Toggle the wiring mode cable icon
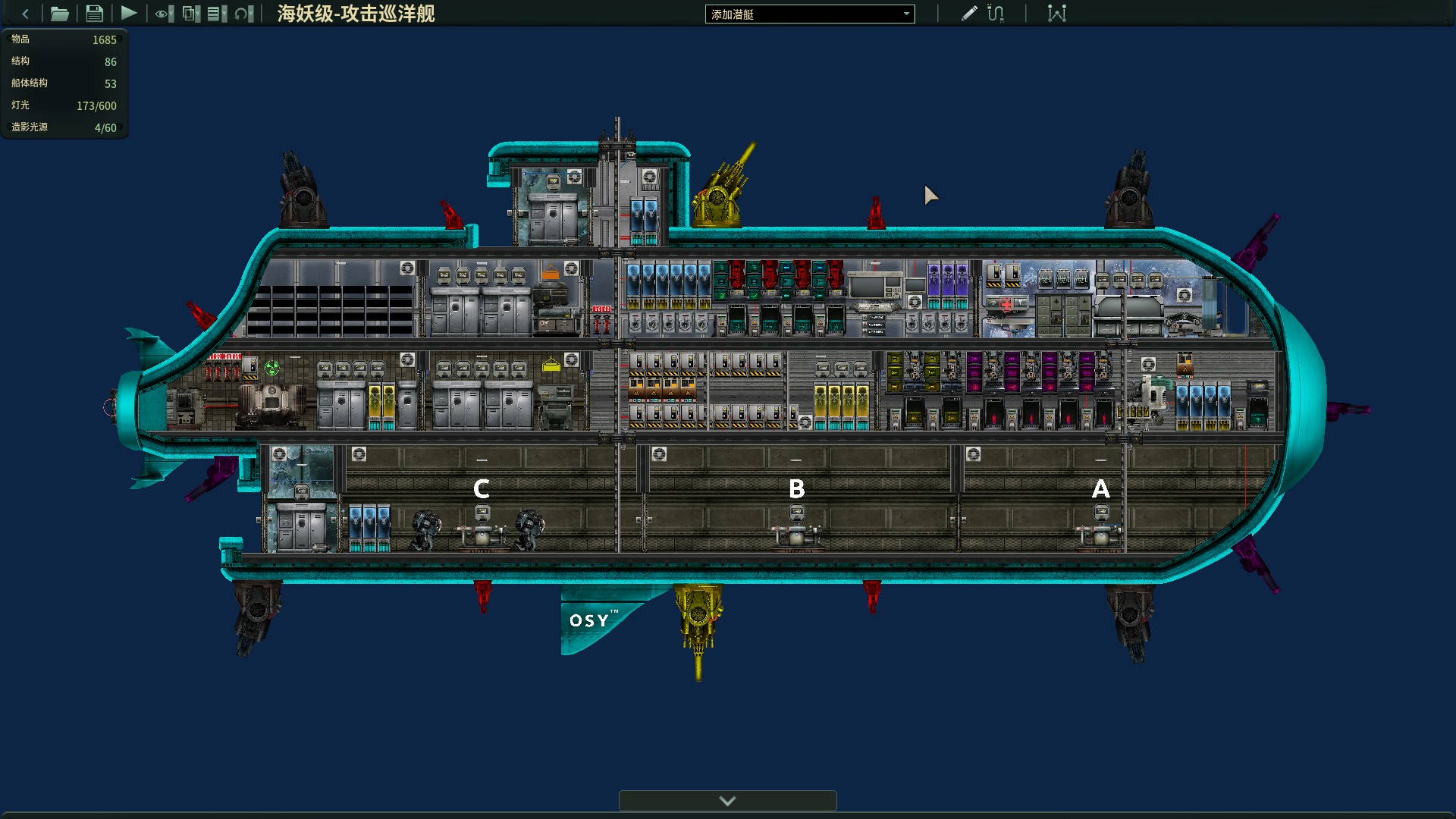Screen dimensions: 1456x819 pyautogui.click(x=996, y=14)
